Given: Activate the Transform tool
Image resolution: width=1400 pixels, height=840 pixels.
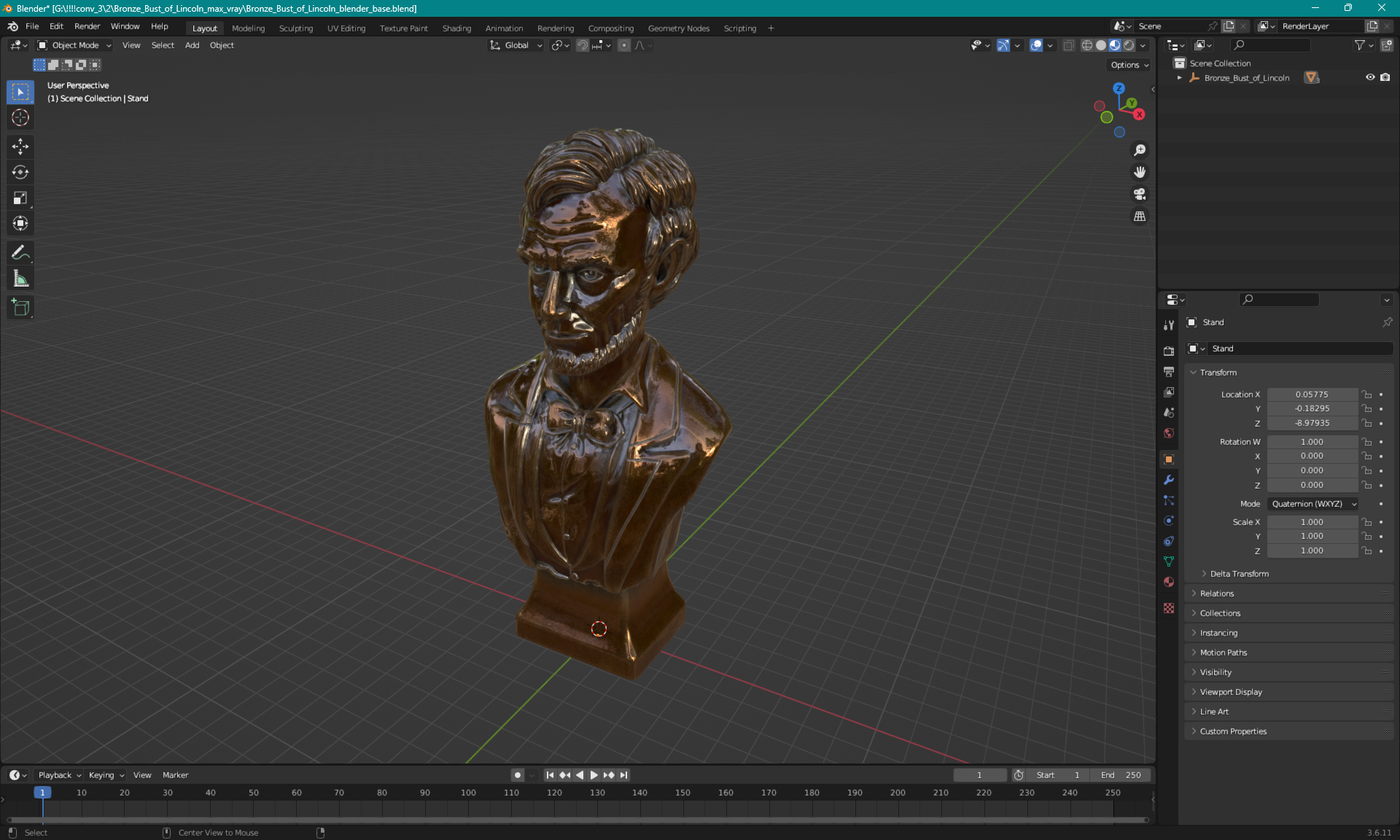Looking at the screenshot, I should [20, 223].
